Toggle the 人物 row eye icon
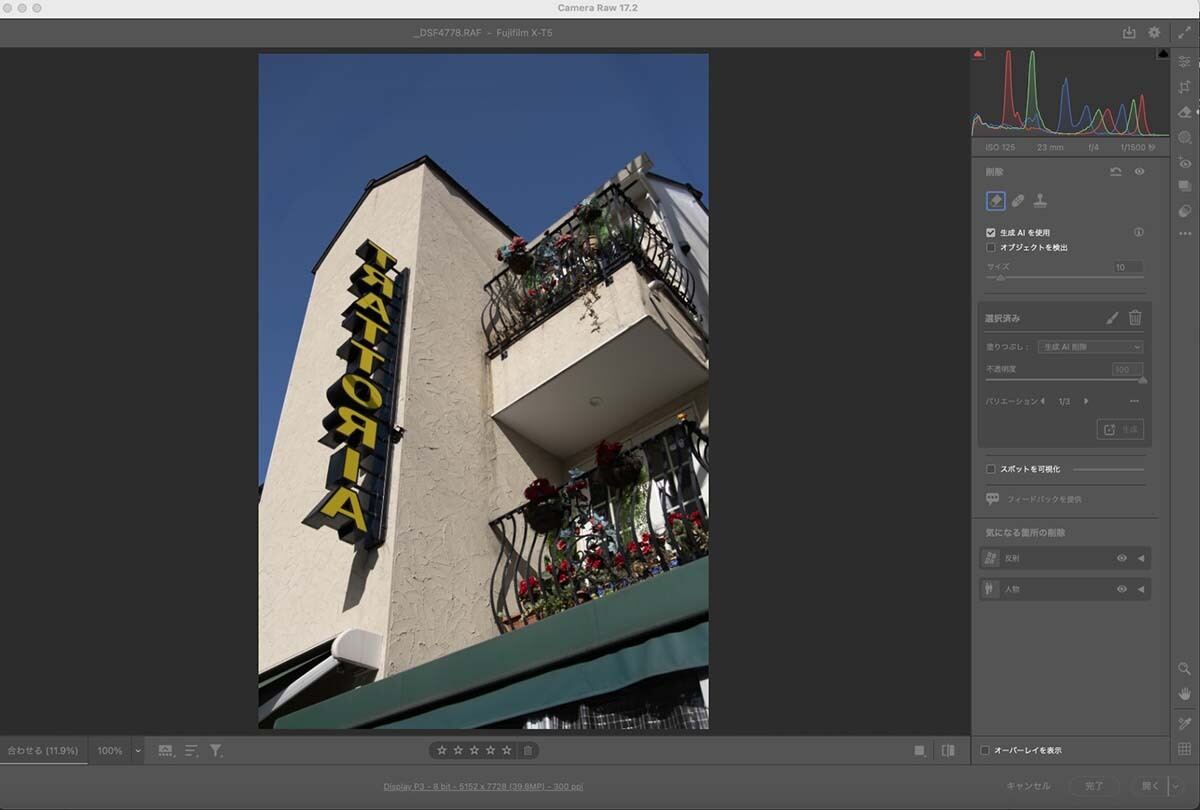 point(1122,589)
